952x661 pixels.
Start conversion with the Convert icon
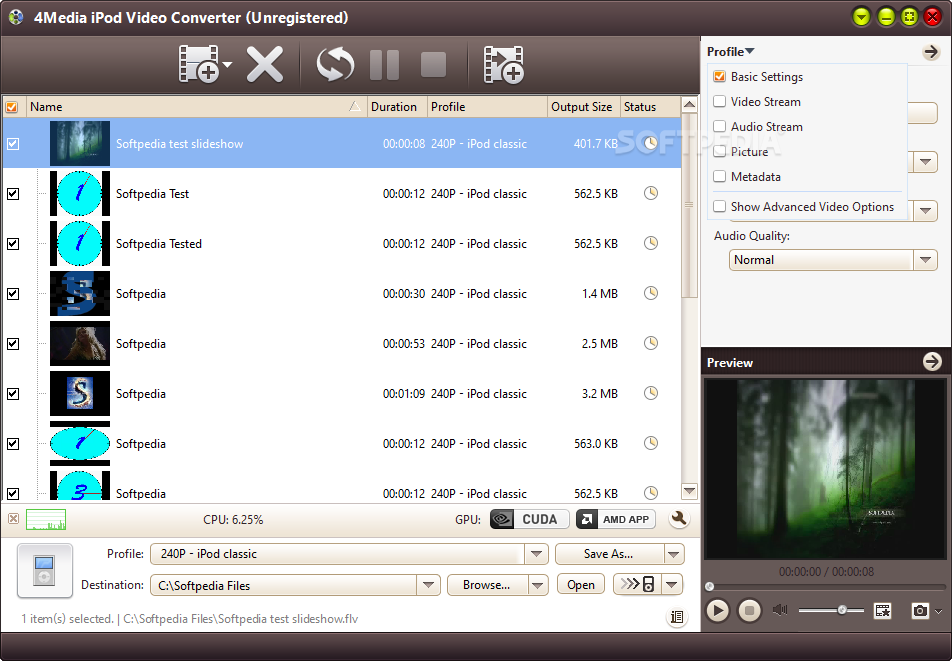(x=335, y=64)
